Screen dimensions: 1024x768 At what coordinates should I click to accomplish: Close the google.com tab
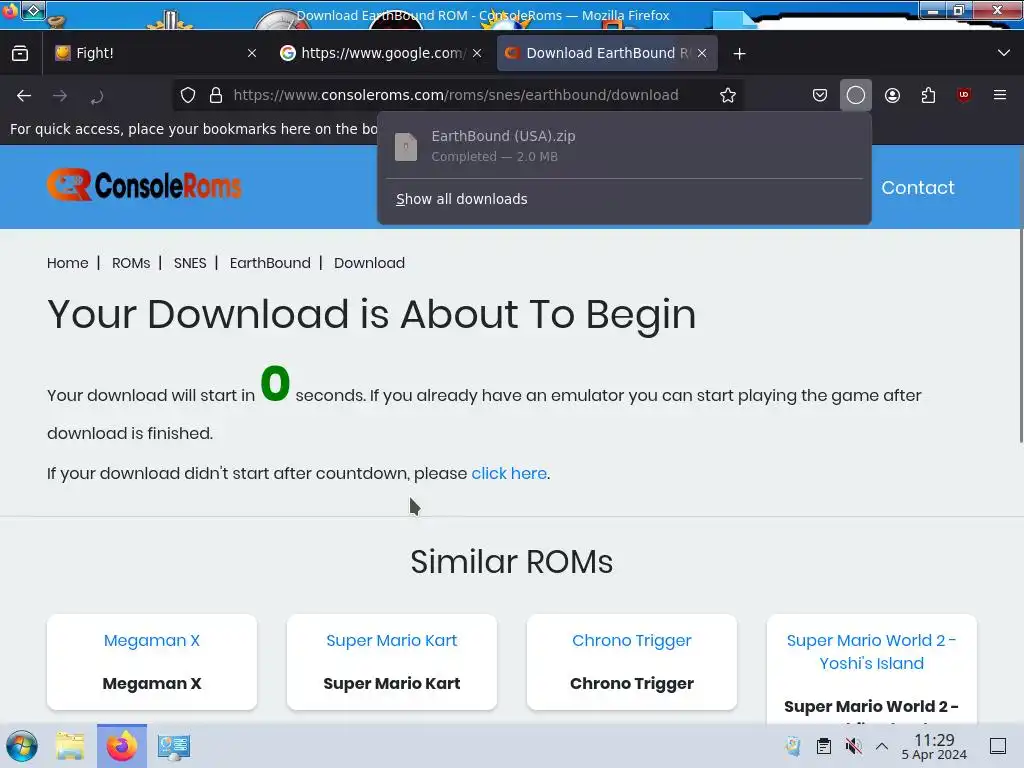point(477,54)
